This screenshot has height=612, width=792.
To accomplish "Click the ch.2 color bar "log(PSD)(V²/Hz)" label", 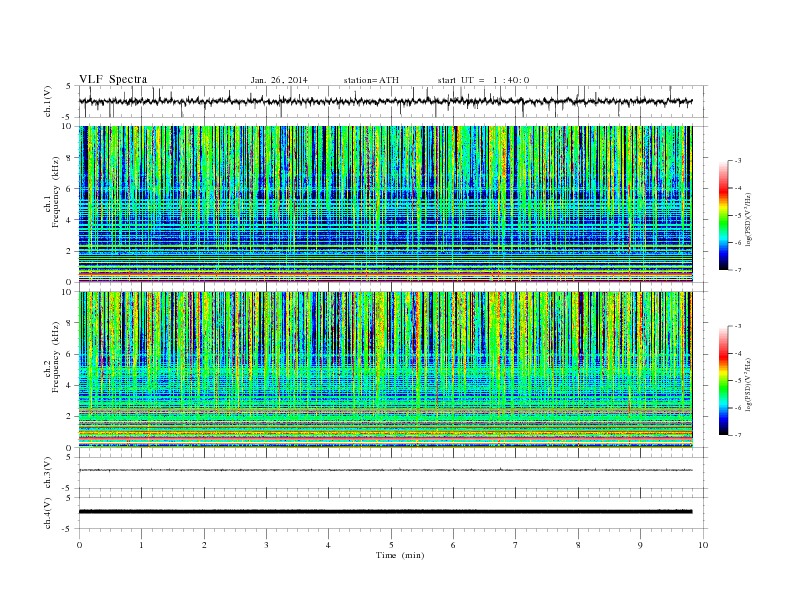I will click(749, 384).
